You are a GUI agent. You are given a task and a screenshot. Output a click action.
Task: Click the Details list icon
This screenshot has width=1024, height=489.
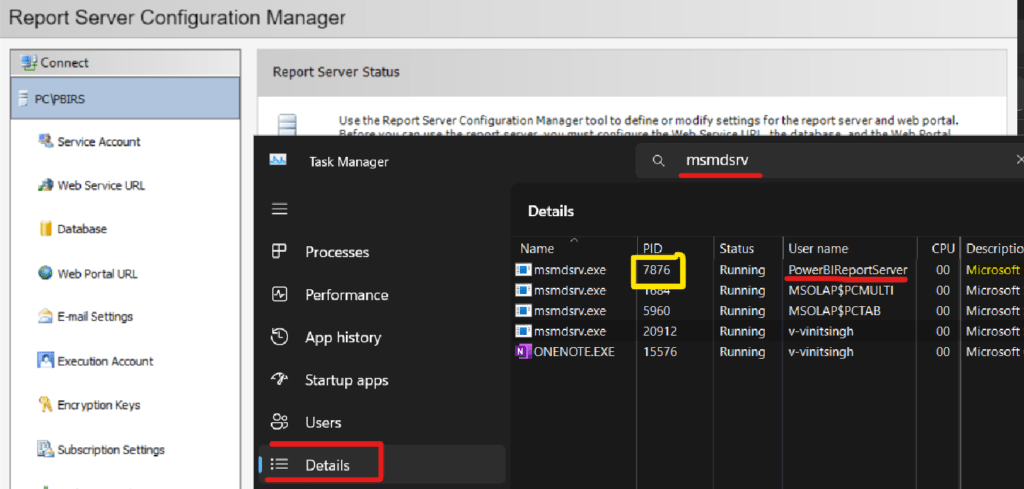pos(280,465)
